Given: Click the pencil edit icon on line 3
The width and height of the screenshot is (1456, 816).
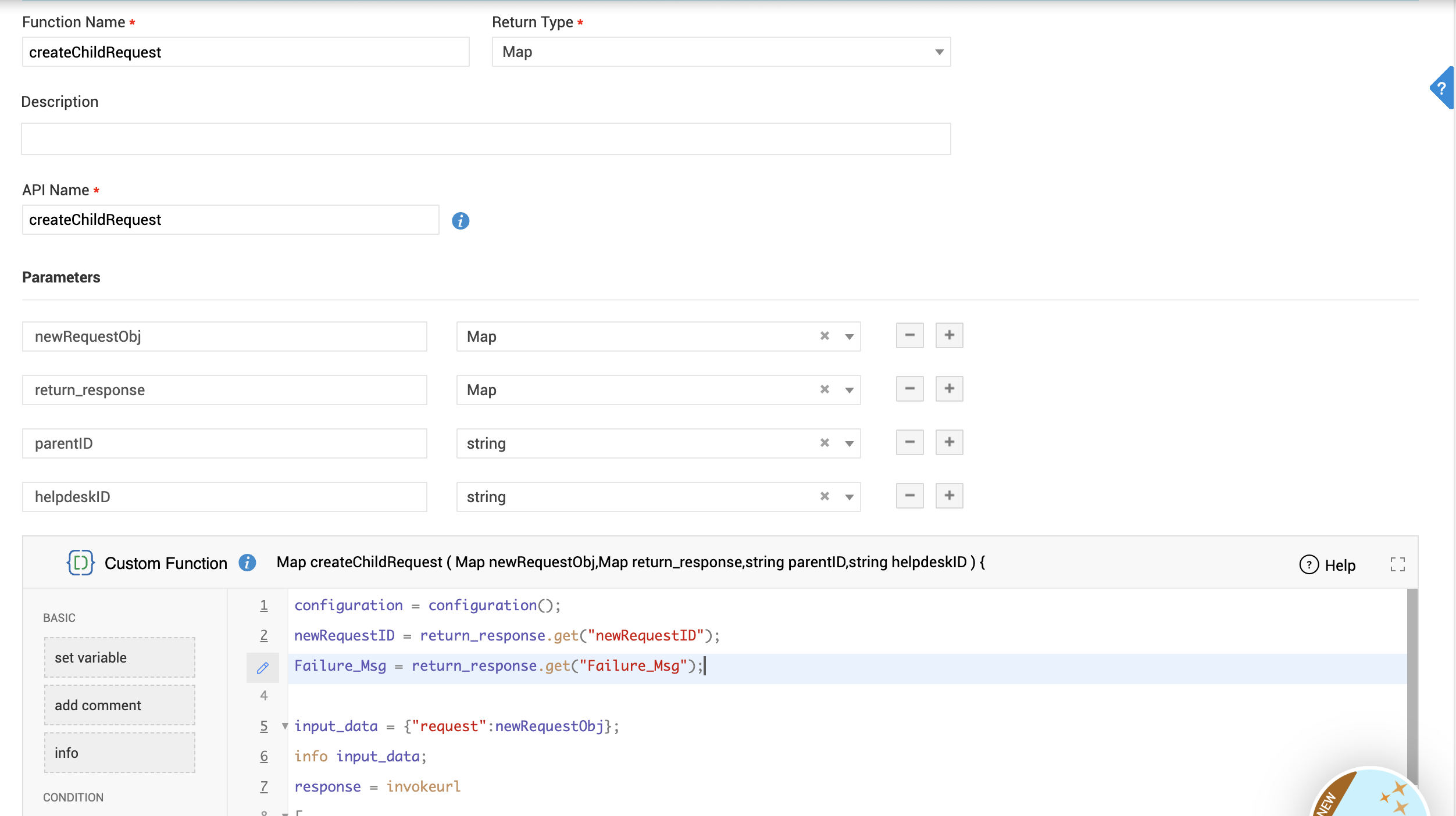Looking at the screenshot, I should coord(263,667).
